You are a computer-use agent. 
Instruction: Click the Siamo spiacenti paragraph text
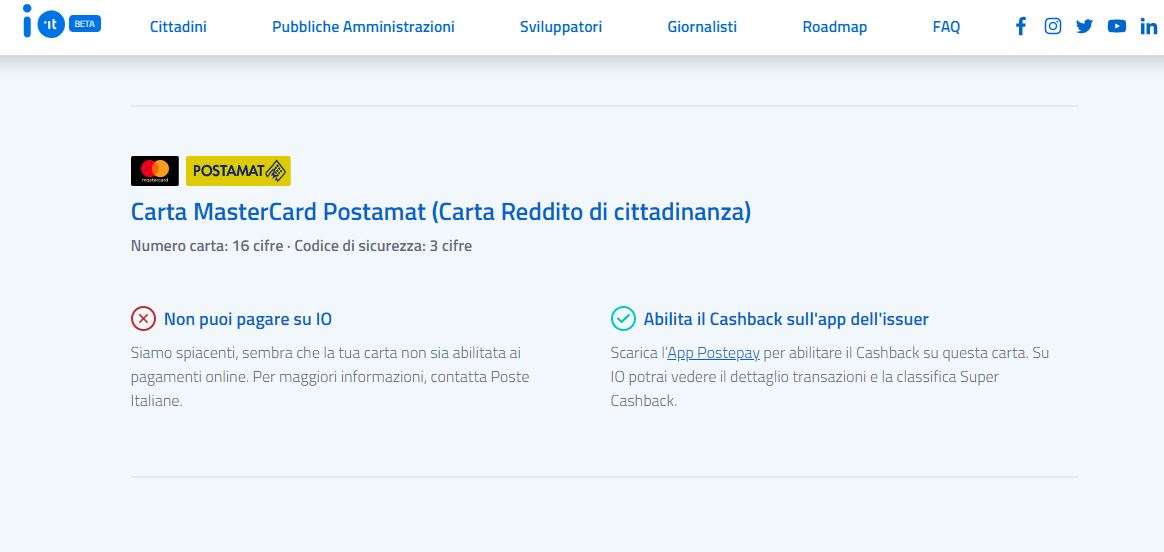tap(330, 377)
